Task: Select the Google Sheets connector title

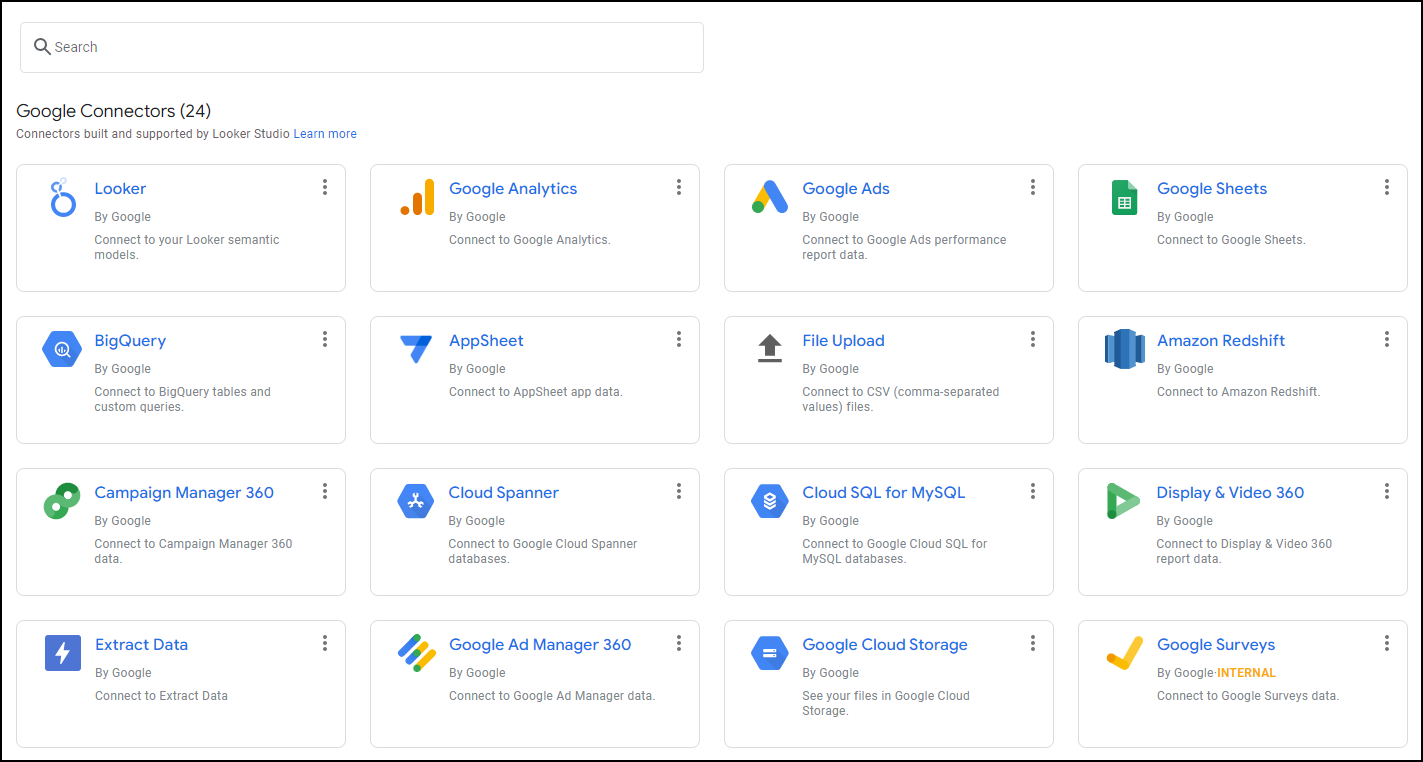Action: [1212, 189]
